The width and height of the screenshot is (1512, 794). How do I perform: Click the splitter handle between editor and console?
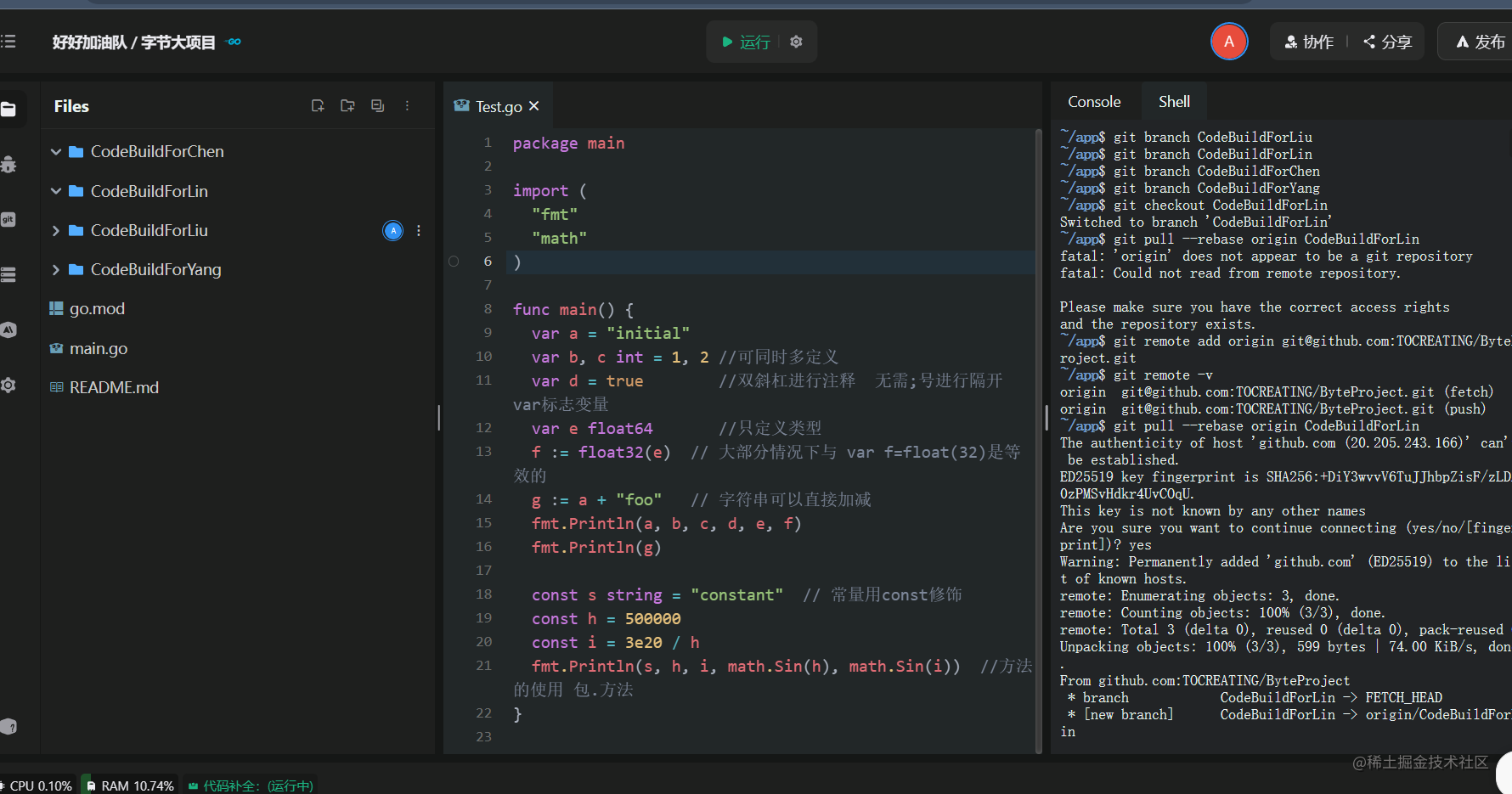(x=1047, y=417)
